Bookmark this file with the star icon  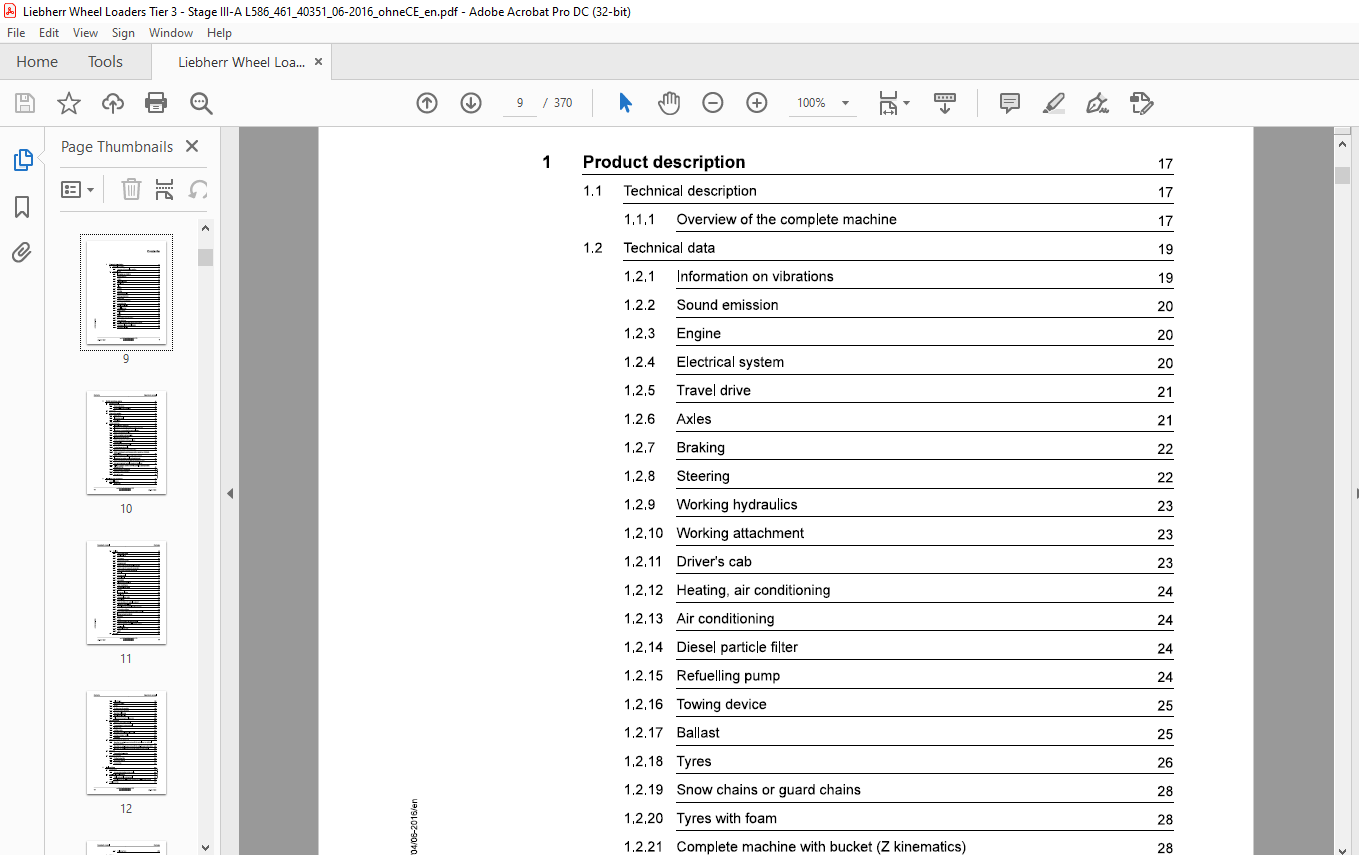click(68, 103)
